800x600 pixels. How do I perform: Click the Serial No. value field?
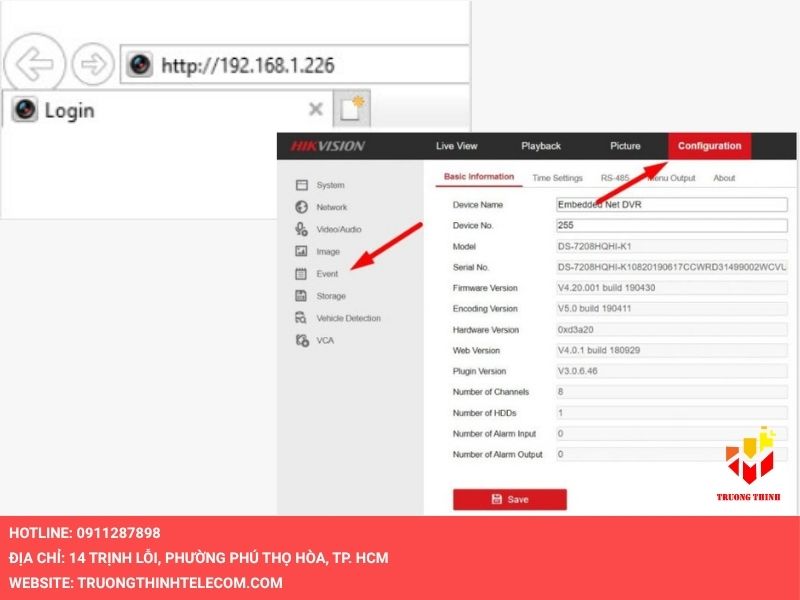coord(671,267)
